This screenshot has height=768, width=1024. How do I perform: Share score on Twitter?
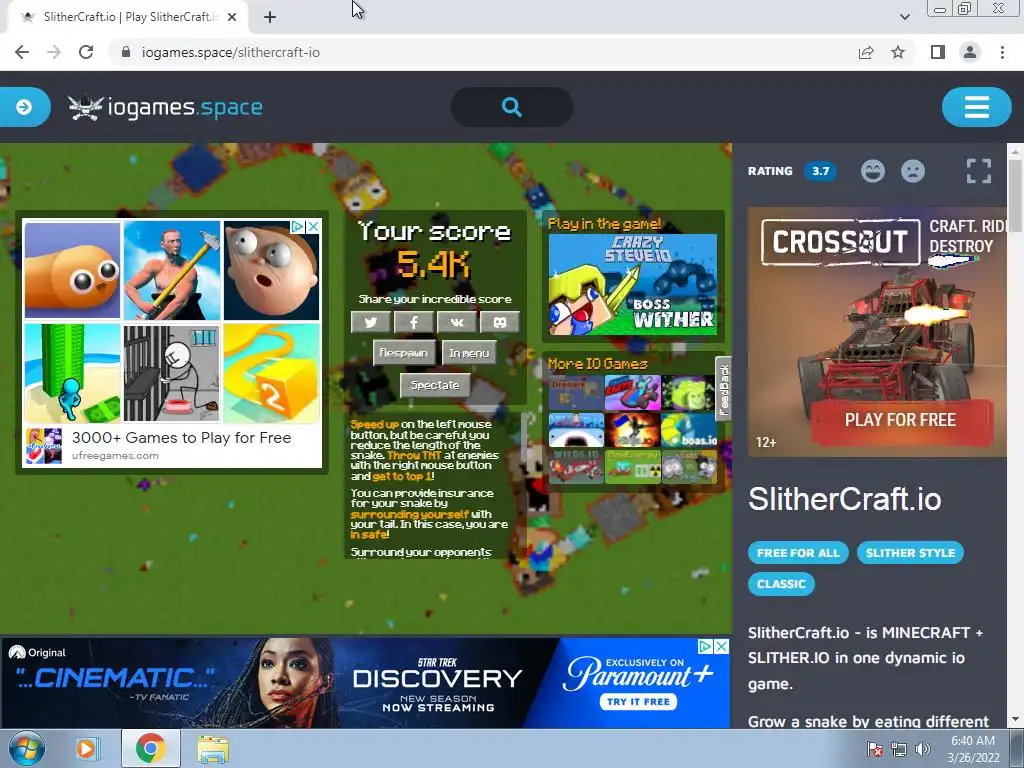click(x=370, y=322)
